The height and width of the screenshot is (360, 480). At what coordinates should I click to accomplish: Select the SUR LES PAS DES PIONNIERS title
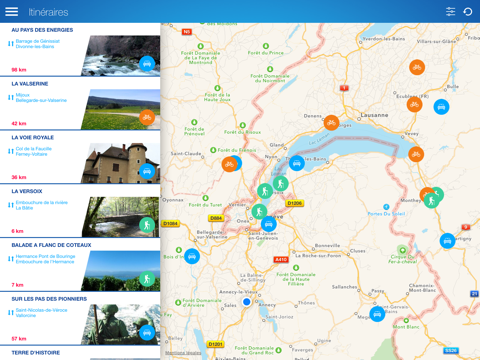pyautogui.click(x=49, y=299)
